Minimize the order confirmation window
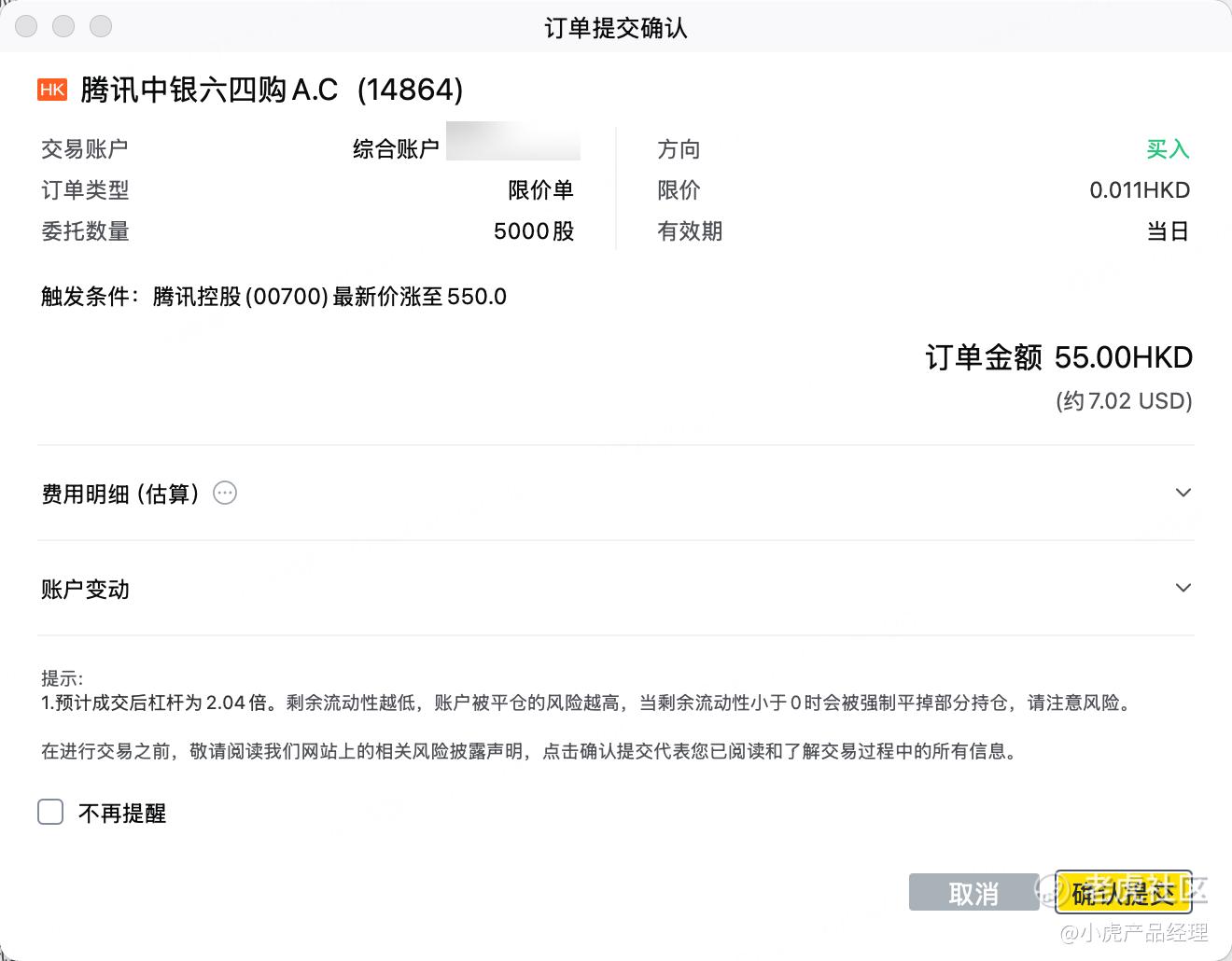This screenshot has height=961, width=1232. 63,26
